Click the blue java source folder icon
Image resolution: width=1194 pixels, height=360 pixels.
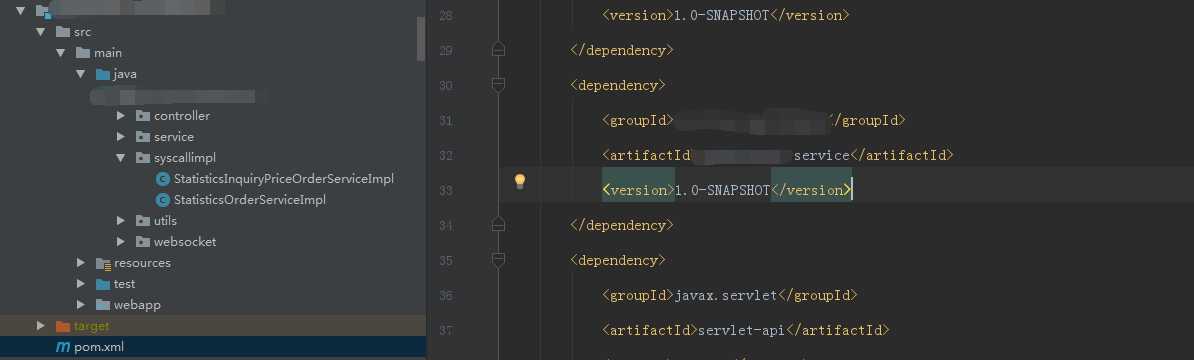click(103, 74)
